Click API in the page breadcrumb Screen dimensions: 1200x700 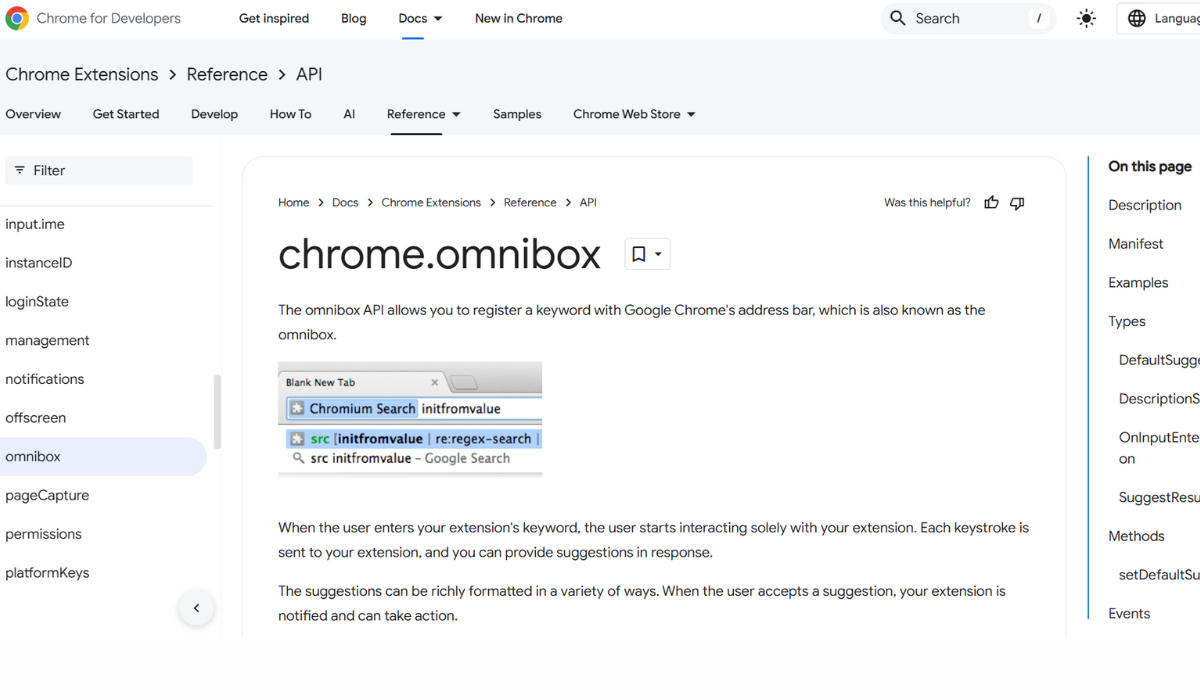pos(588,202)
